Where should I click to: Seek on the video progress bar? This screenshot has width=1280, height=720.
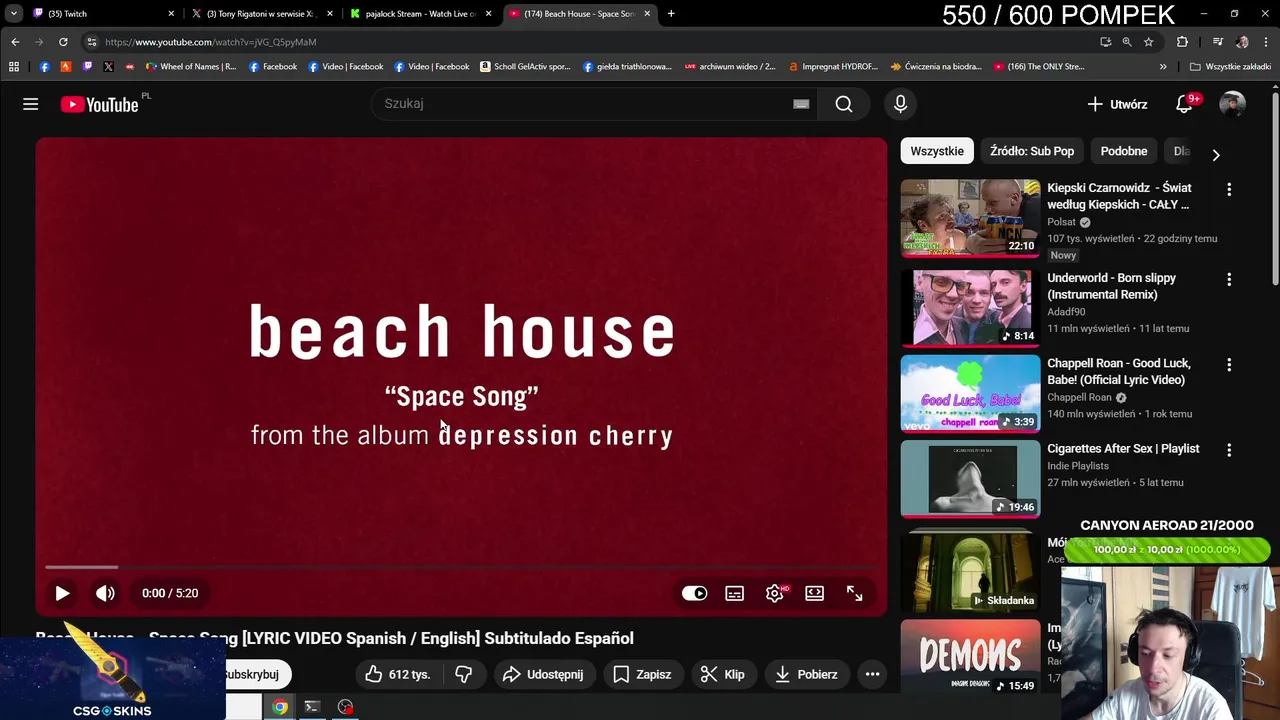click(x=461, y=567)
